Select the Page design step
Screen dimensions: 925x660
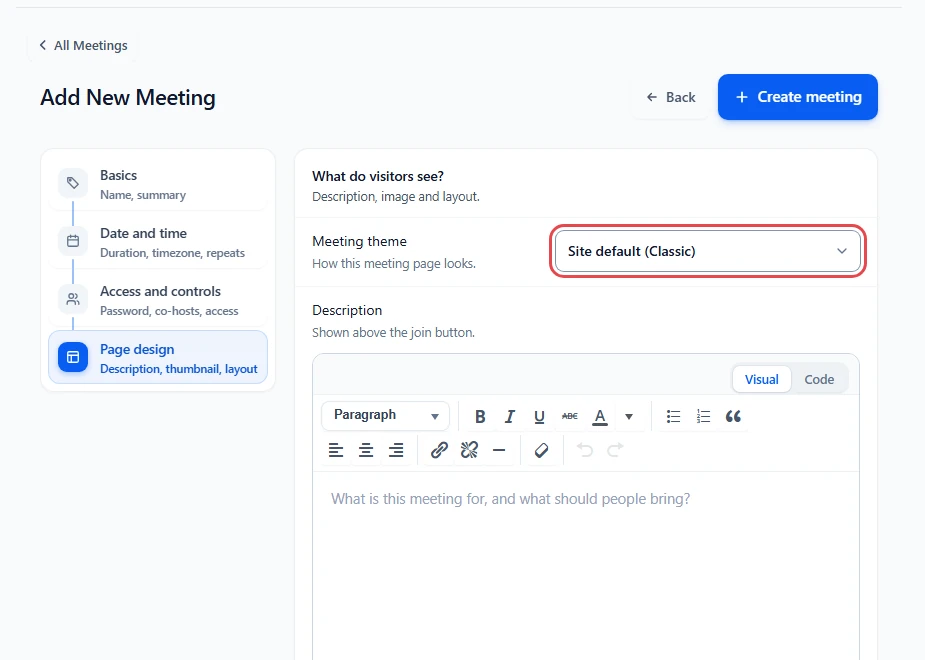[158, 357]
